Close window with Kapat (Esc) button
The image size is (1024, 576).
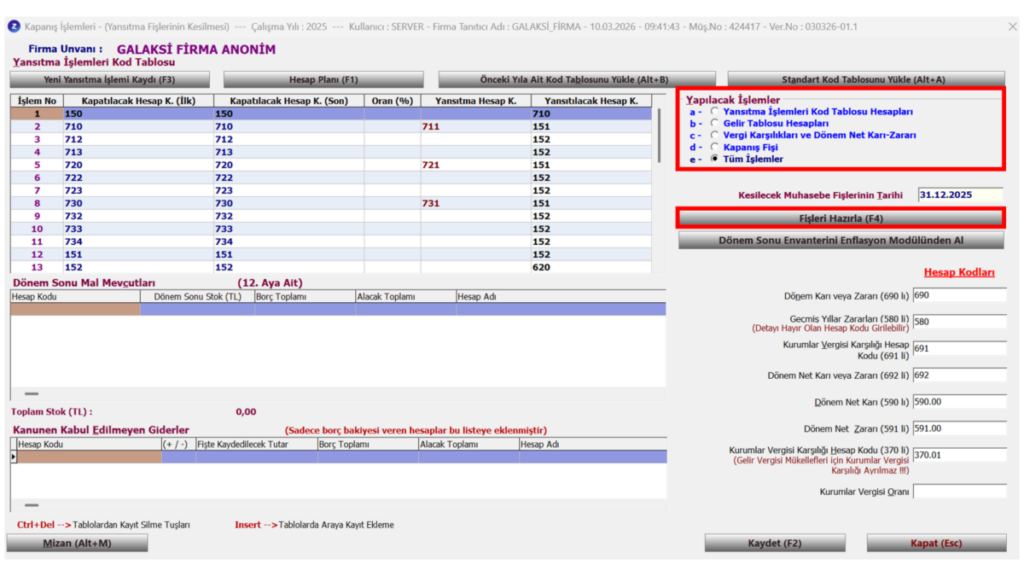click(x=936, y=543)
